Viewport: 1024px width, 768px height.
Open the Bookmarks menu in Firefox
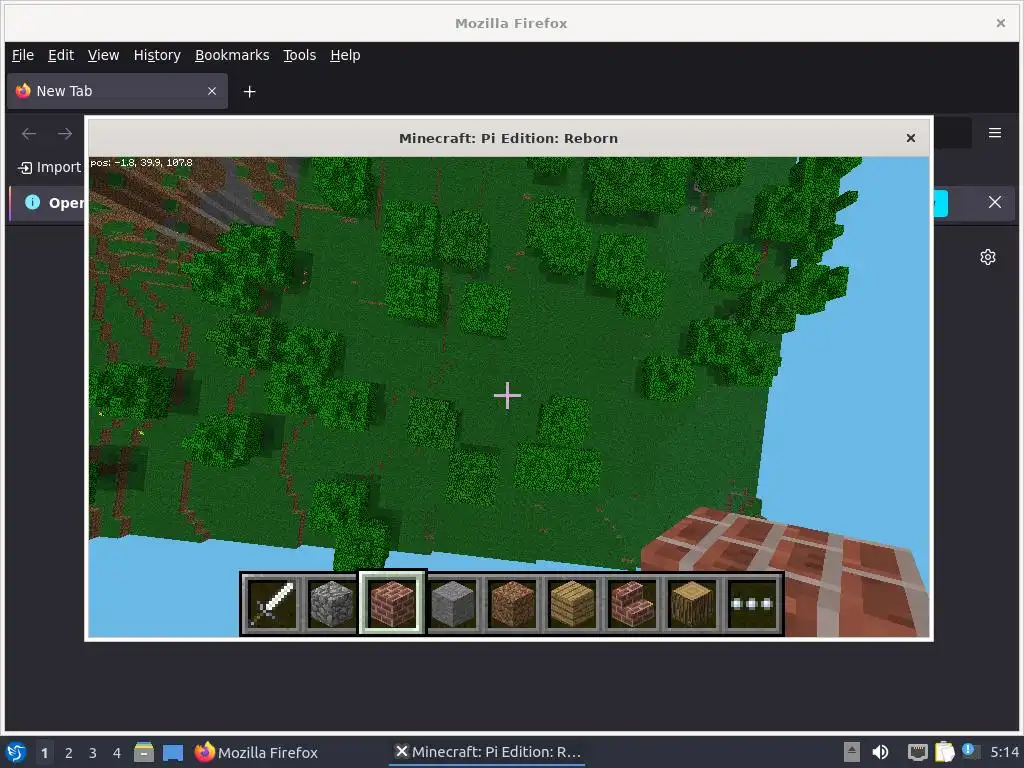tap(232, 56)
